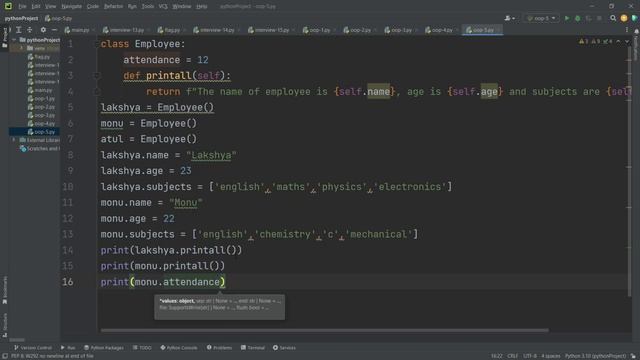
Task: Click the inspections warnings count widget
Action: [x=596, y=41]
